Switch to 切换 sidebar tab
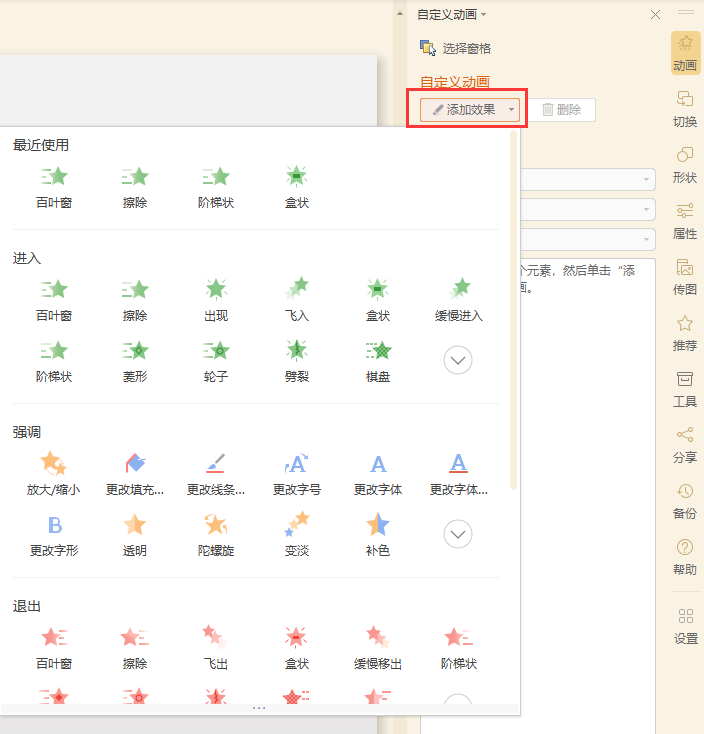The image size is (704, 734). click(x=685, y=109)
